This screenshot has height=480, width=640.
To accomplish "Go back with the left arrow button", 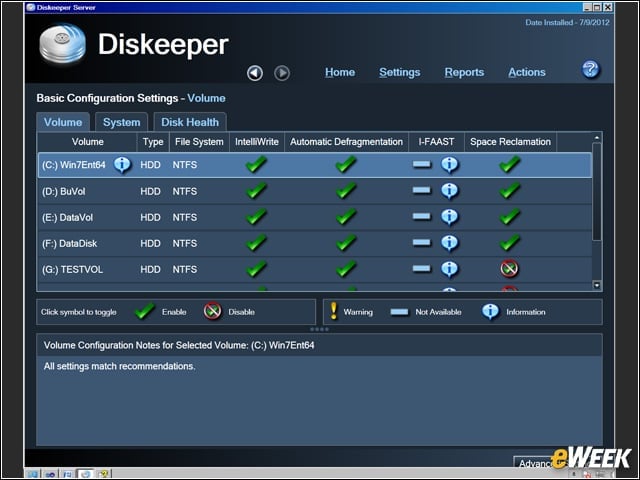I will [x=255, y=73].
